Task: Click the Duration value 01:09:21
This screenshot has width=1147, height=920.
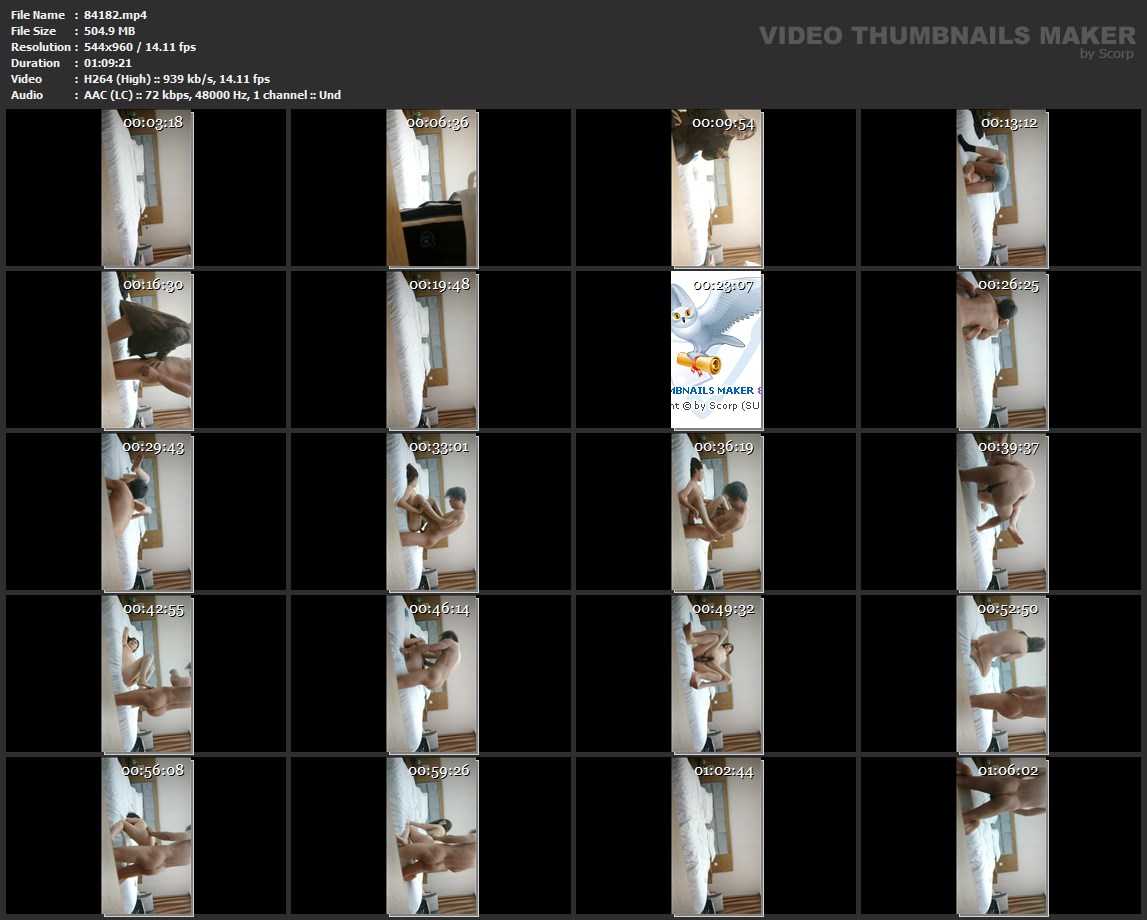Action: click(x=107, y=63)
